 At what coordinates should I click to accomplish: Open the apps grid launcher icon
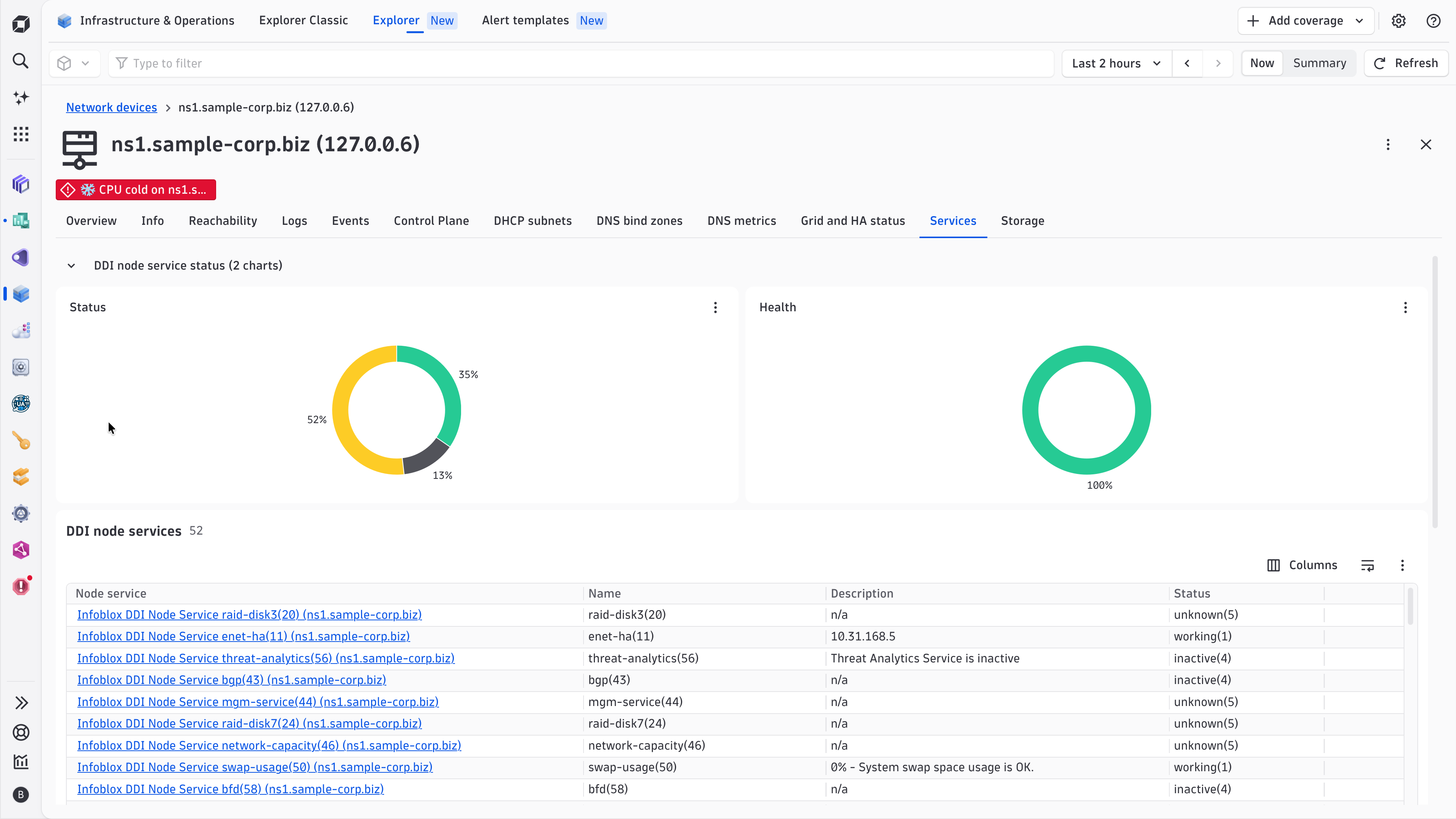(21, 134)
